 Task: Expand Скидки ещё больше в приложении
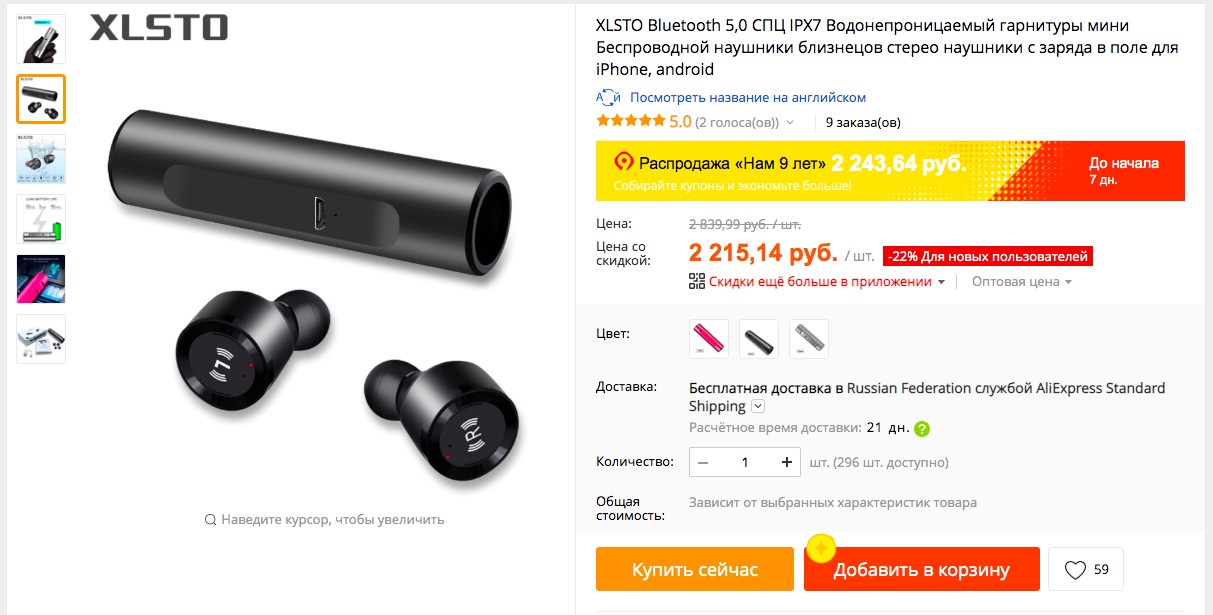827,282
